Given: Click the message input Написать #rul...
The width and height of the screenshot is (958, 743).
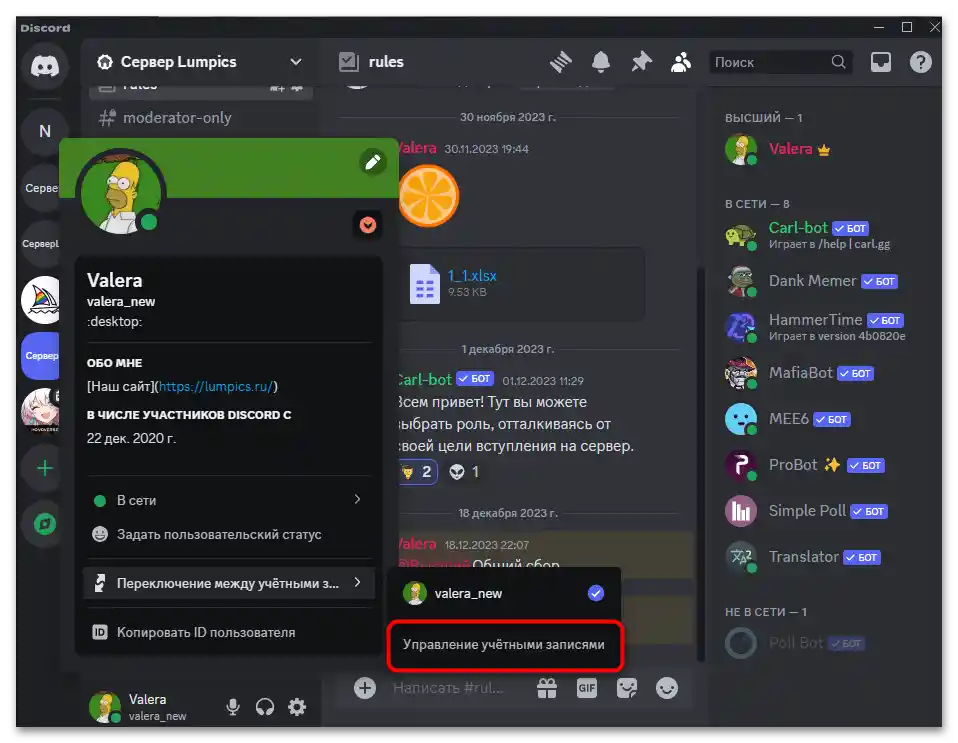Looking at the screenshot, I should (449, 688).
